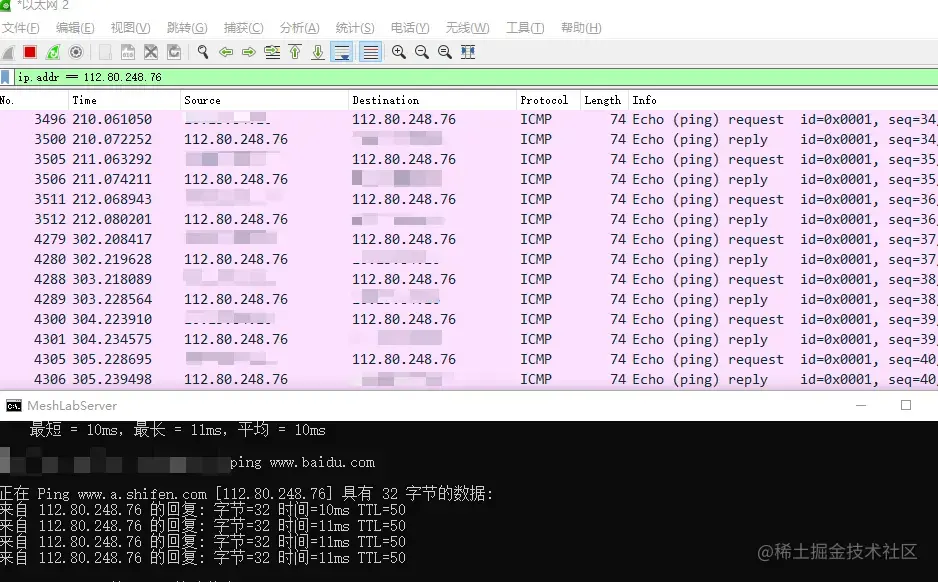938x582 pixels.
Task: Open the 工具(T) menu
Action: pos(525,28)
